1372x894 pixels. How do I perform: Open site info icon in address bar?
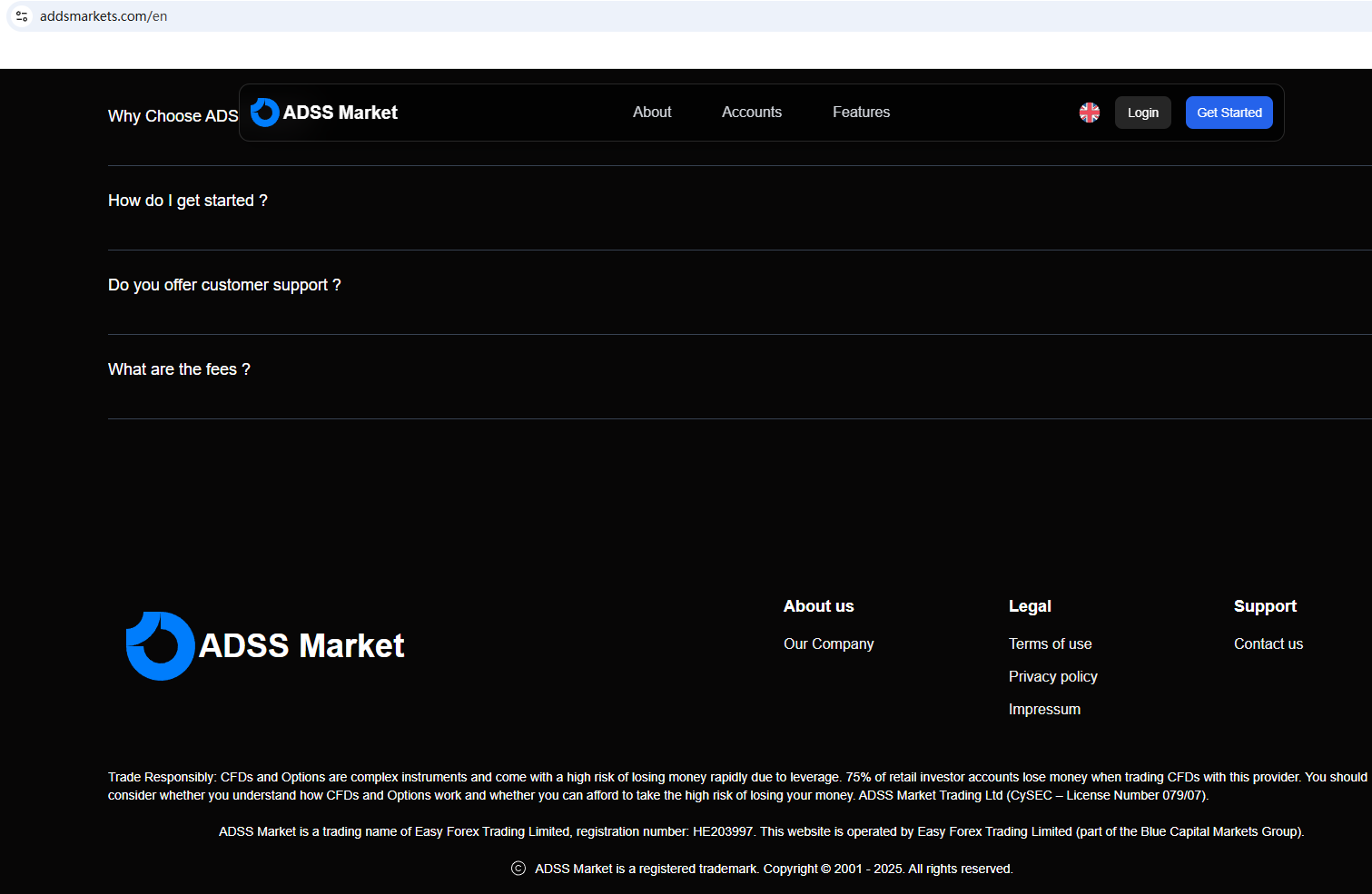pyautogui.click(x=23, y=16)
